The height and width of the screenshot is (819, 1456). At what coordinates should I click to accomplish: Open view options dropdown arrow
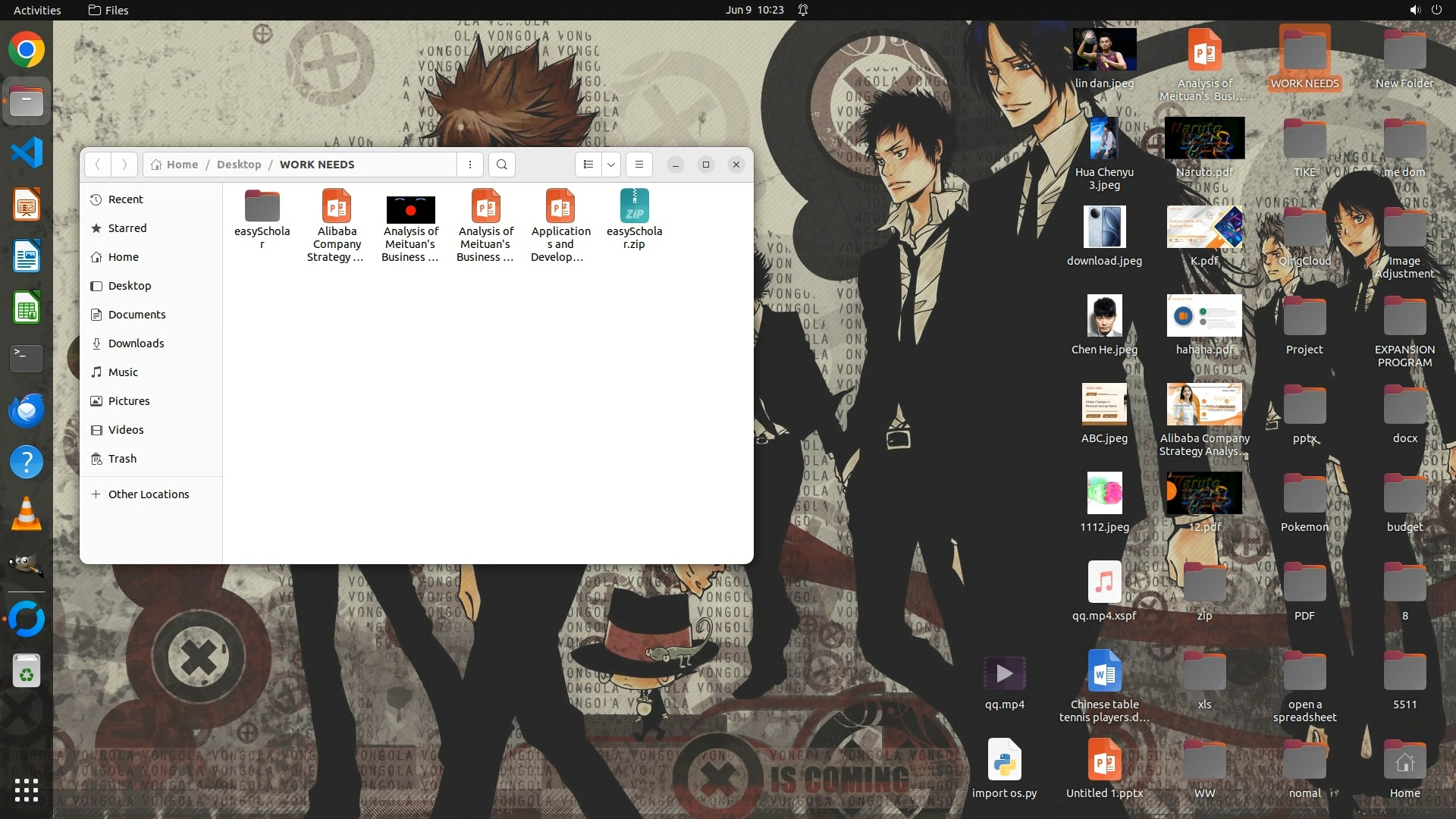[610, 165]
